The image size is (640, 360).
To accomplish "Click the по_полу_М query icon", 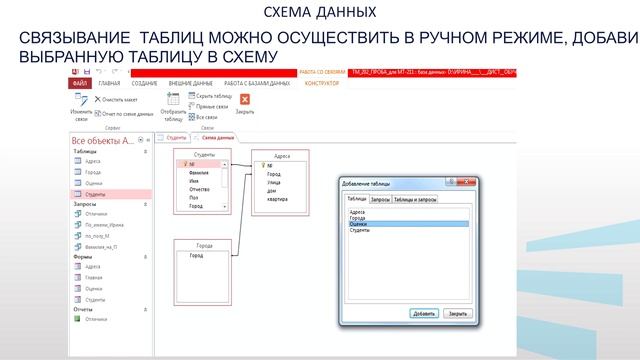I will point(78,236).
